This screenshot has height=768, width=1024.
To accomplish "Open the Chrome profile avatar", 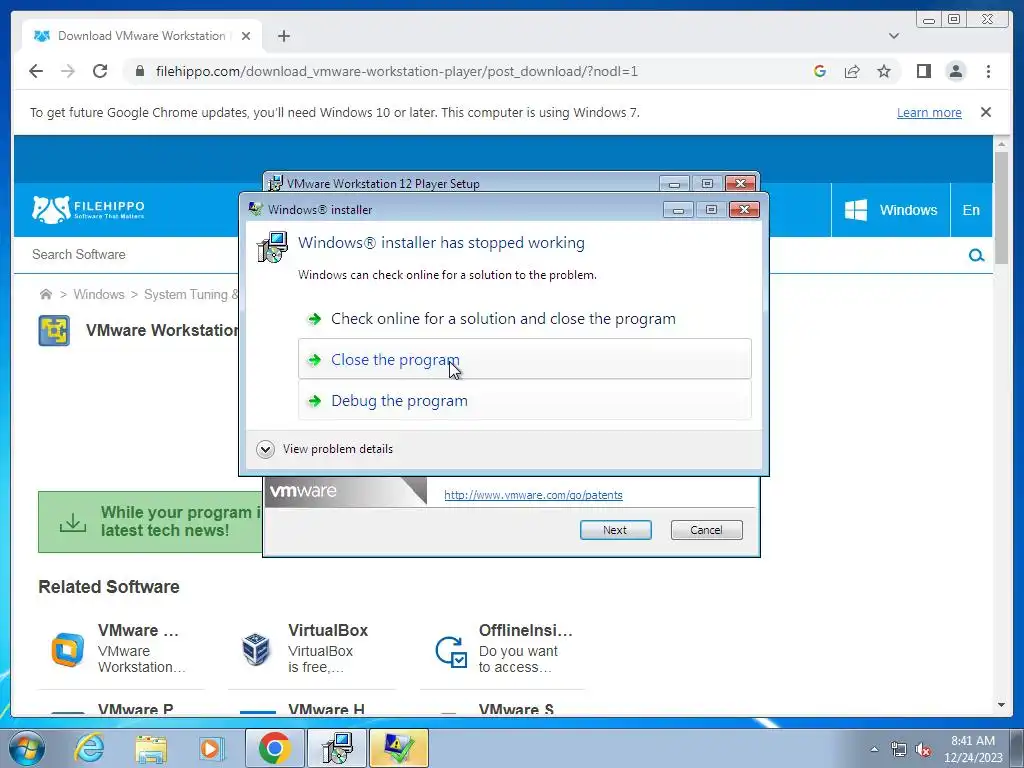I will (955, 71).
